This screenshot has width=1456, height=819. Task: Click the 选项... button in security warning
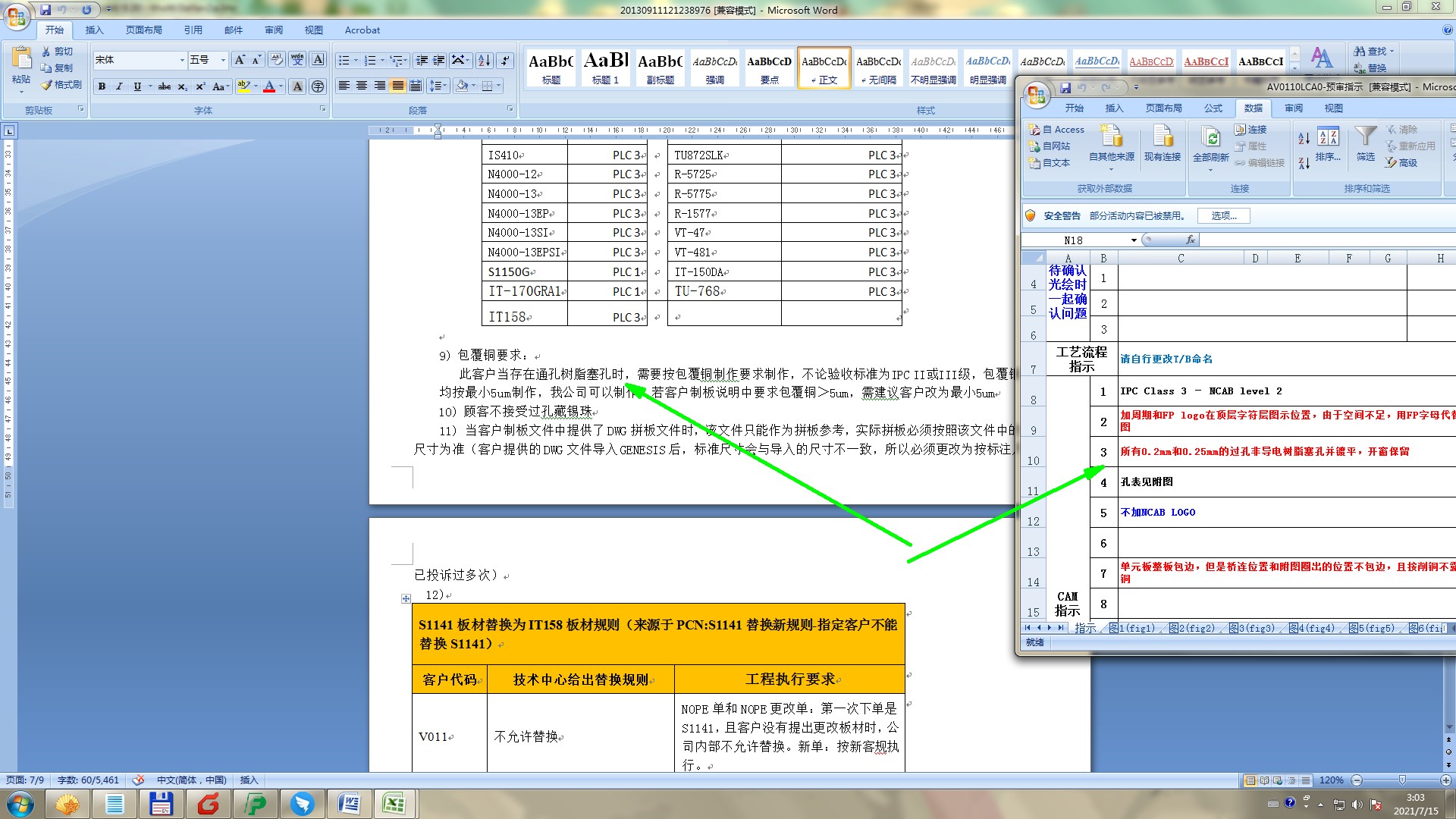coord(1223,216)
